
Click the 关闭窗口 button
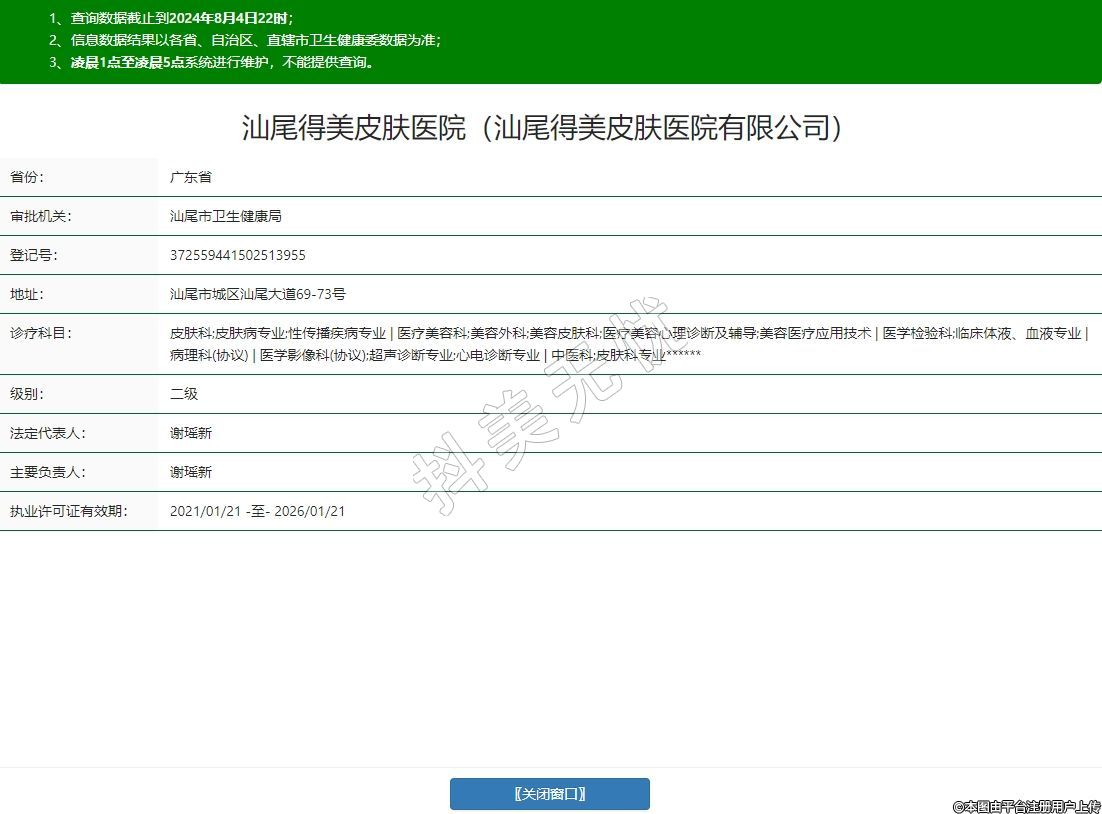[x=549, y=794]
